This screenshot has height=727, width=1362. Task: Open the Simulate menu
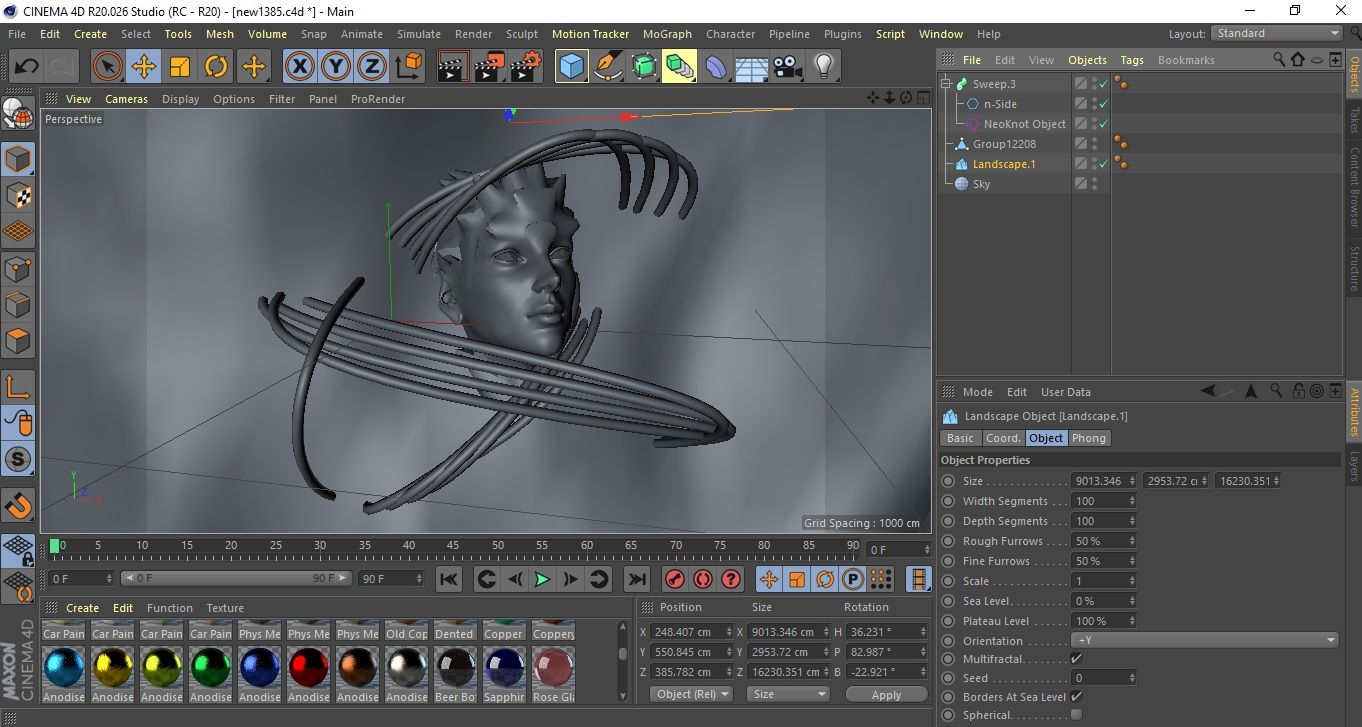click(418, 34)
